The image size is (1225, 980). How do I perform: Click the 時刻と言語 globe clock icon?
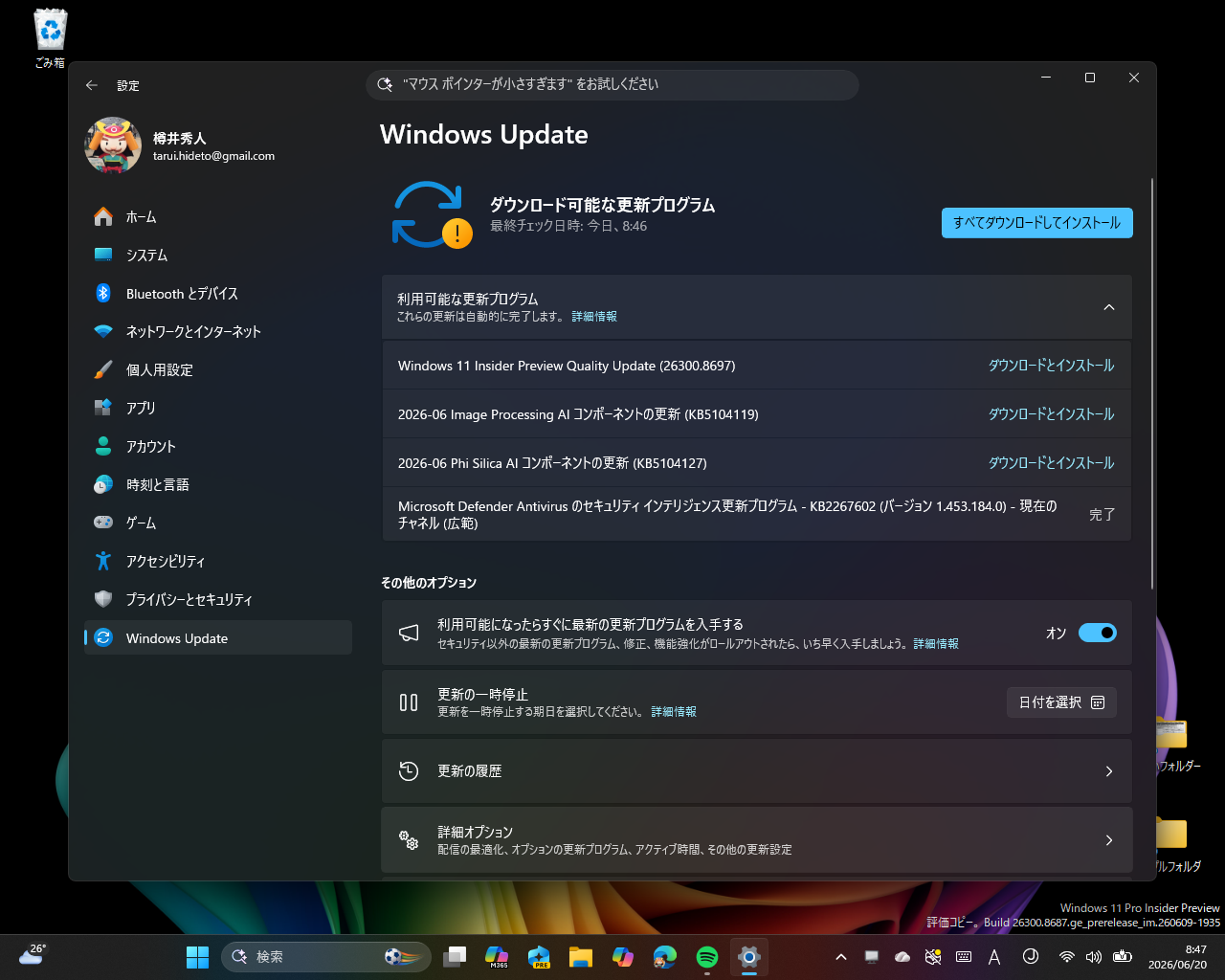click(x=103, y=484)
